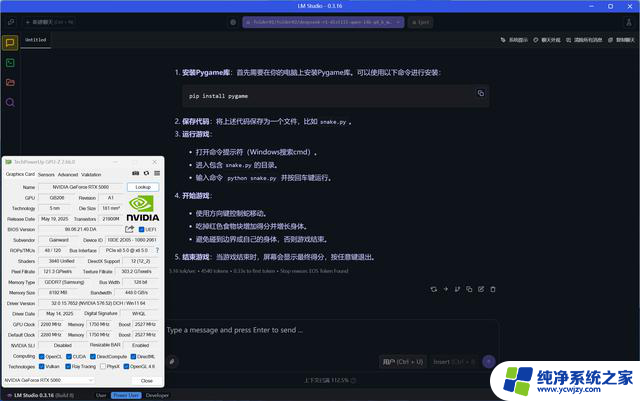This screenshot has height=401, width=640.
Task: Attach a file using the paperclip icon
Action: 172,361
